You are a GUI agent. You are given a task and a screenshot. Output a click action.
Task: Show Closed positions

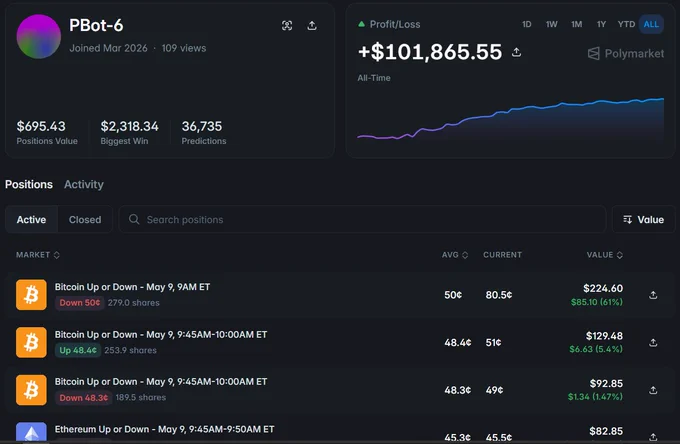85,219
